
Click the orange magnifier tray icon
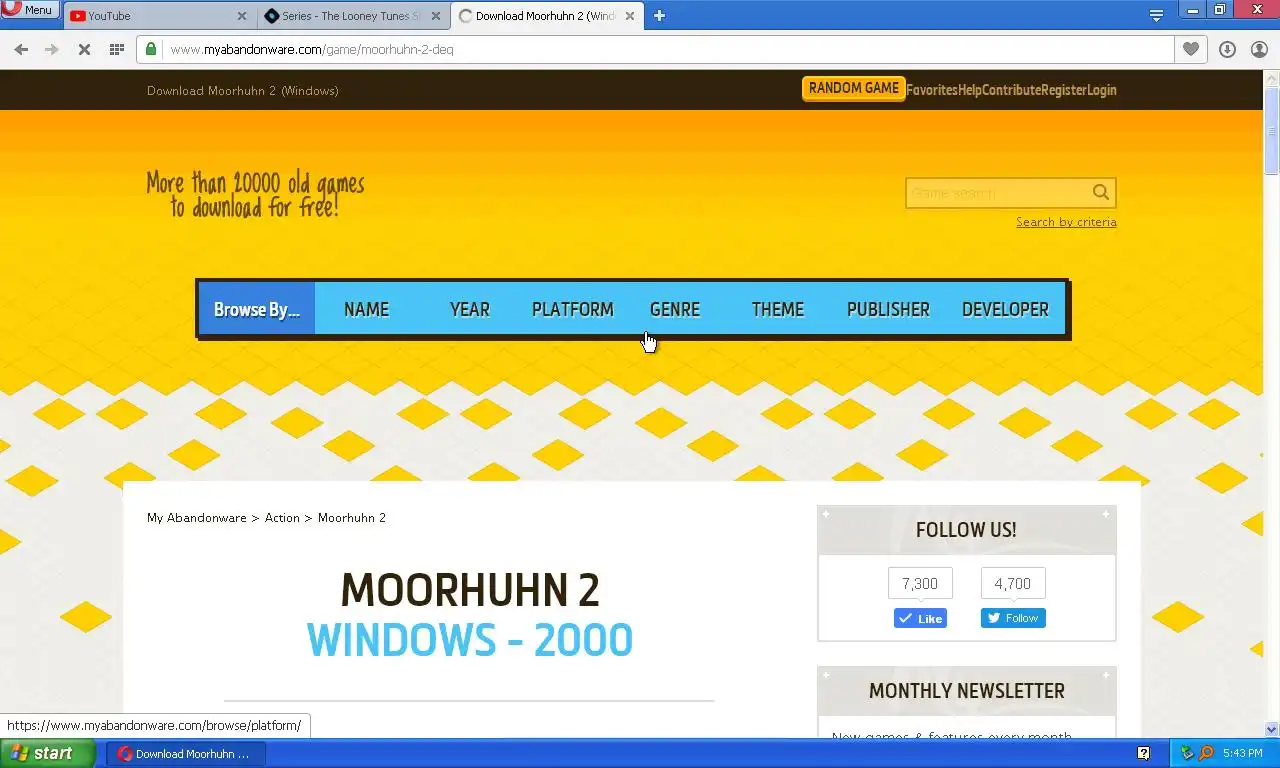[x=1205, y=753]
